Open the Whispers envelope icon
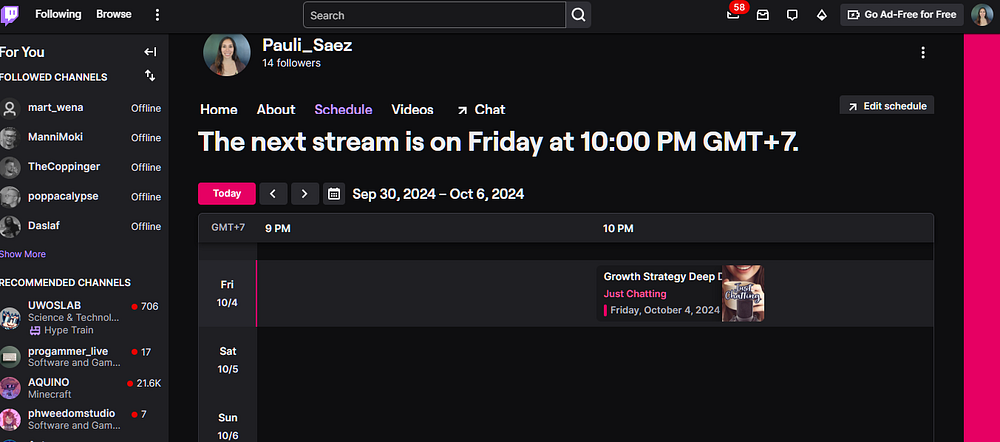1000x442 pixels. (x=763, y=15)
